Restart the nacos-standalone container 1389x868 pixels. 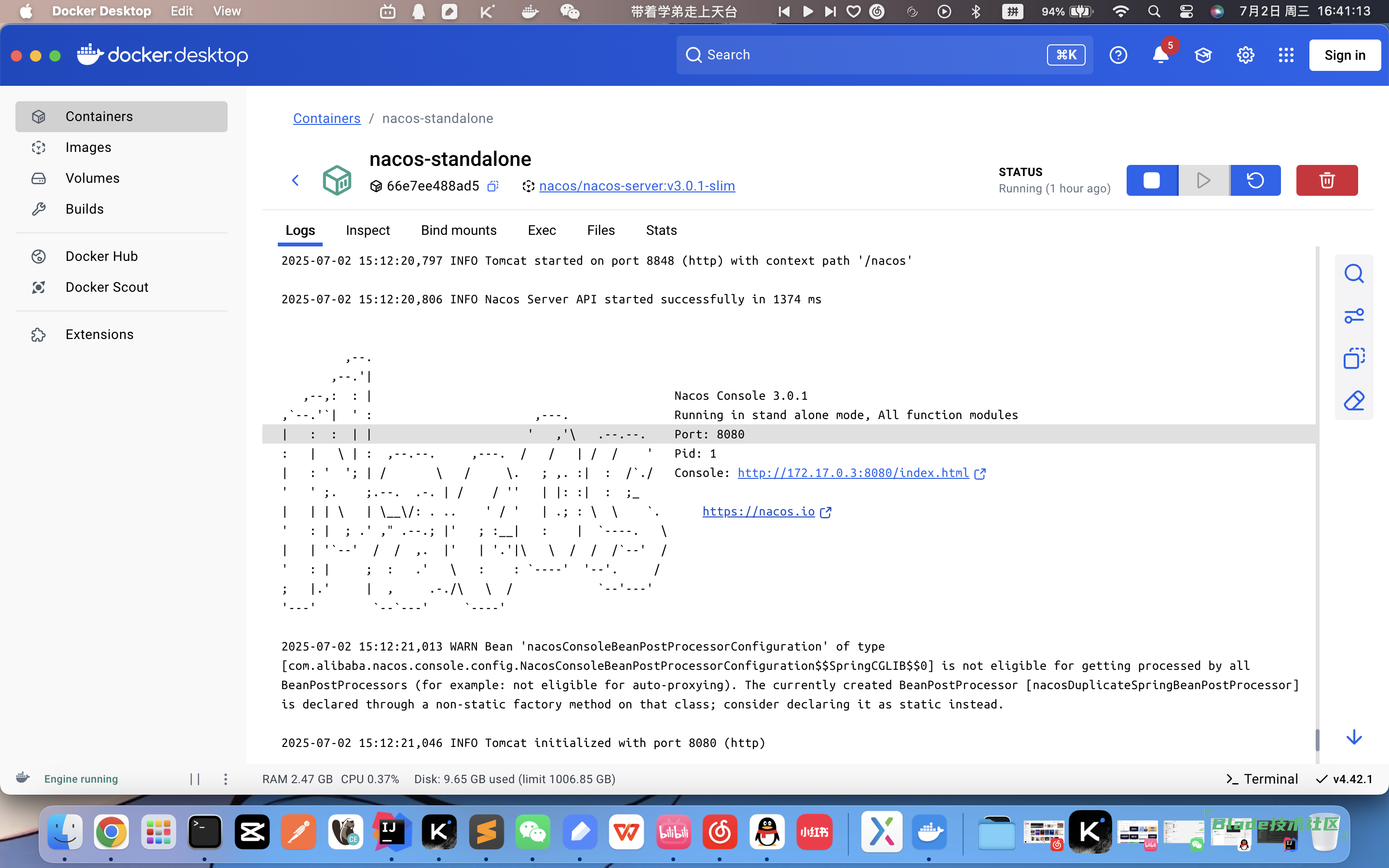coord(1255,180)
